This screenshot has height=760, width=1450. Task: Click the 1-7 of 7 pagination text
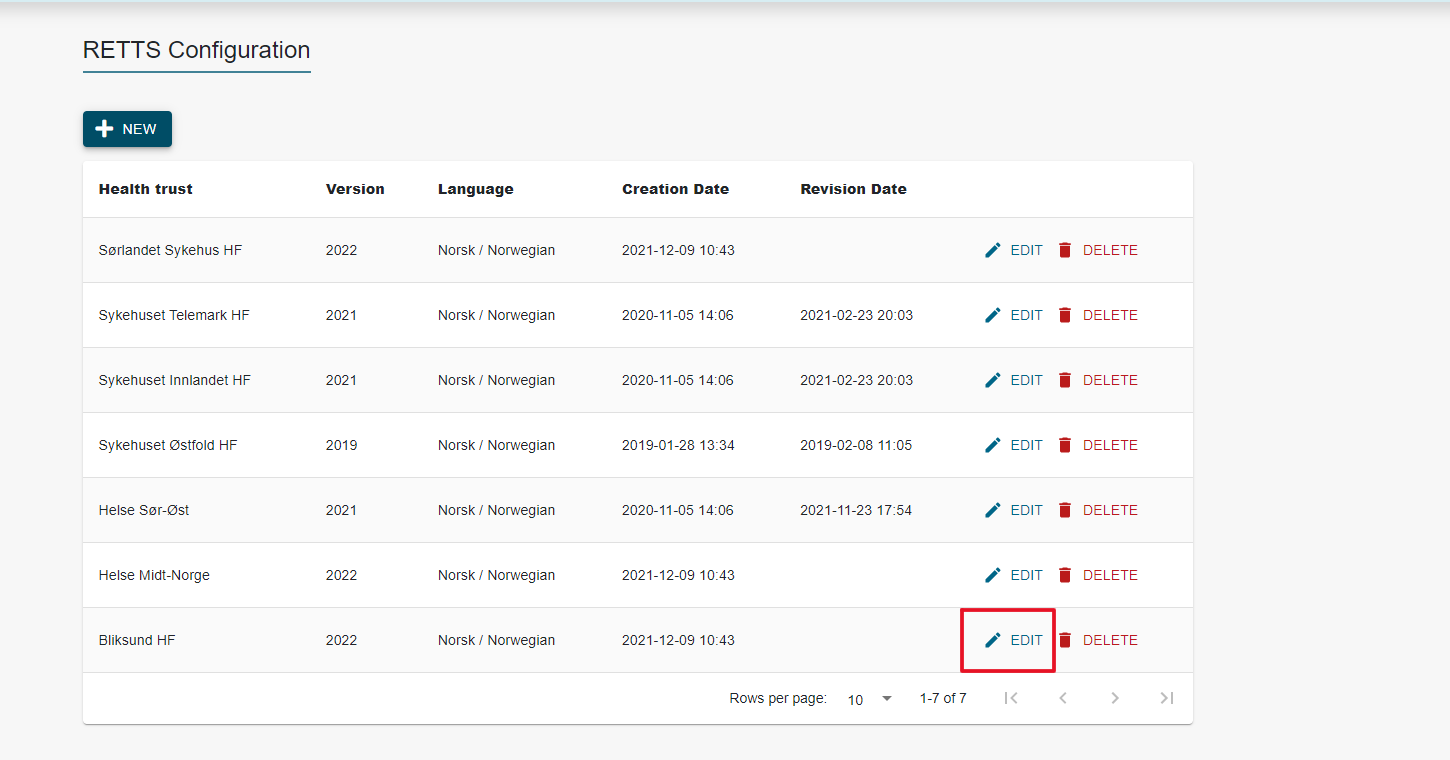pyautogui.click(x=943, y=698)
